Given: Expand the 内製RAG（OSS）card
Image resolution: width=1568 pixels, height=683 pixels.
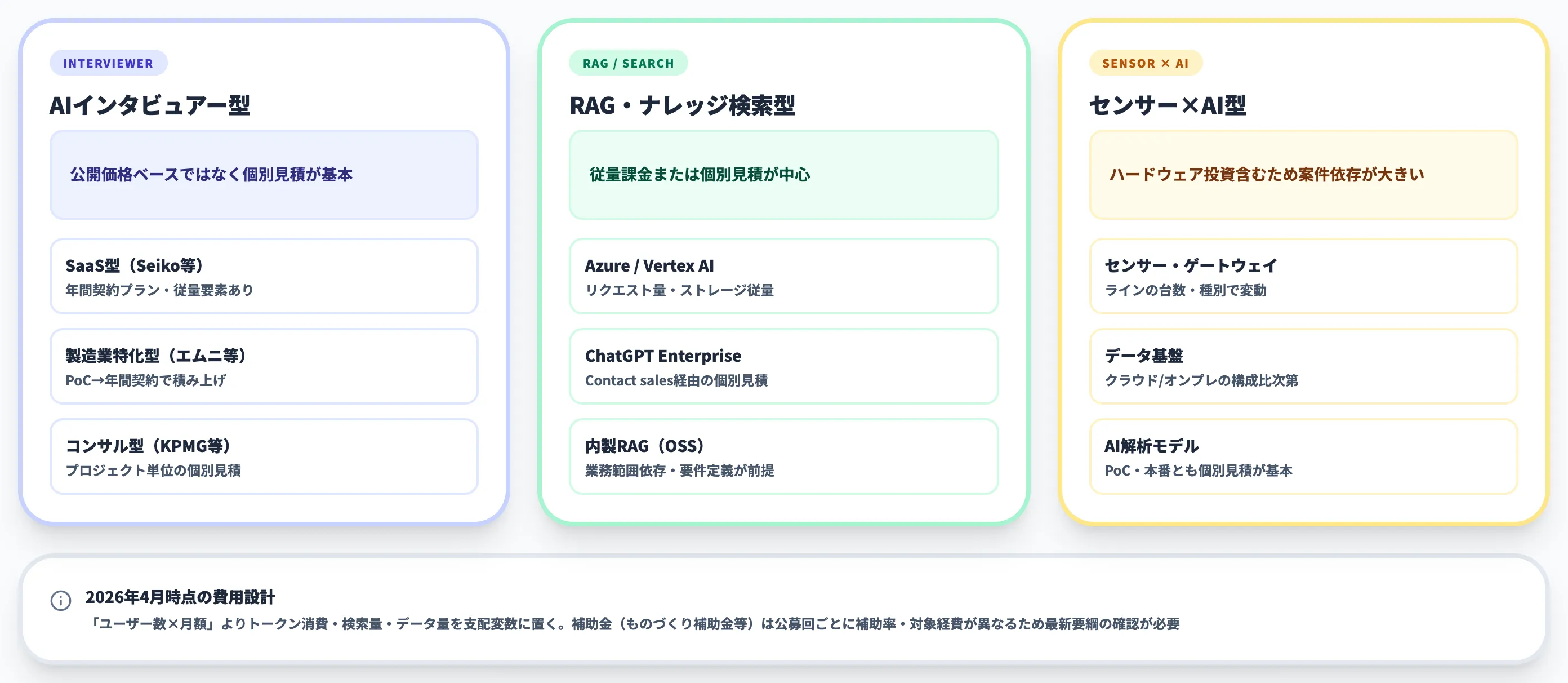Looking at the screenshot, I should click(783, 457).
